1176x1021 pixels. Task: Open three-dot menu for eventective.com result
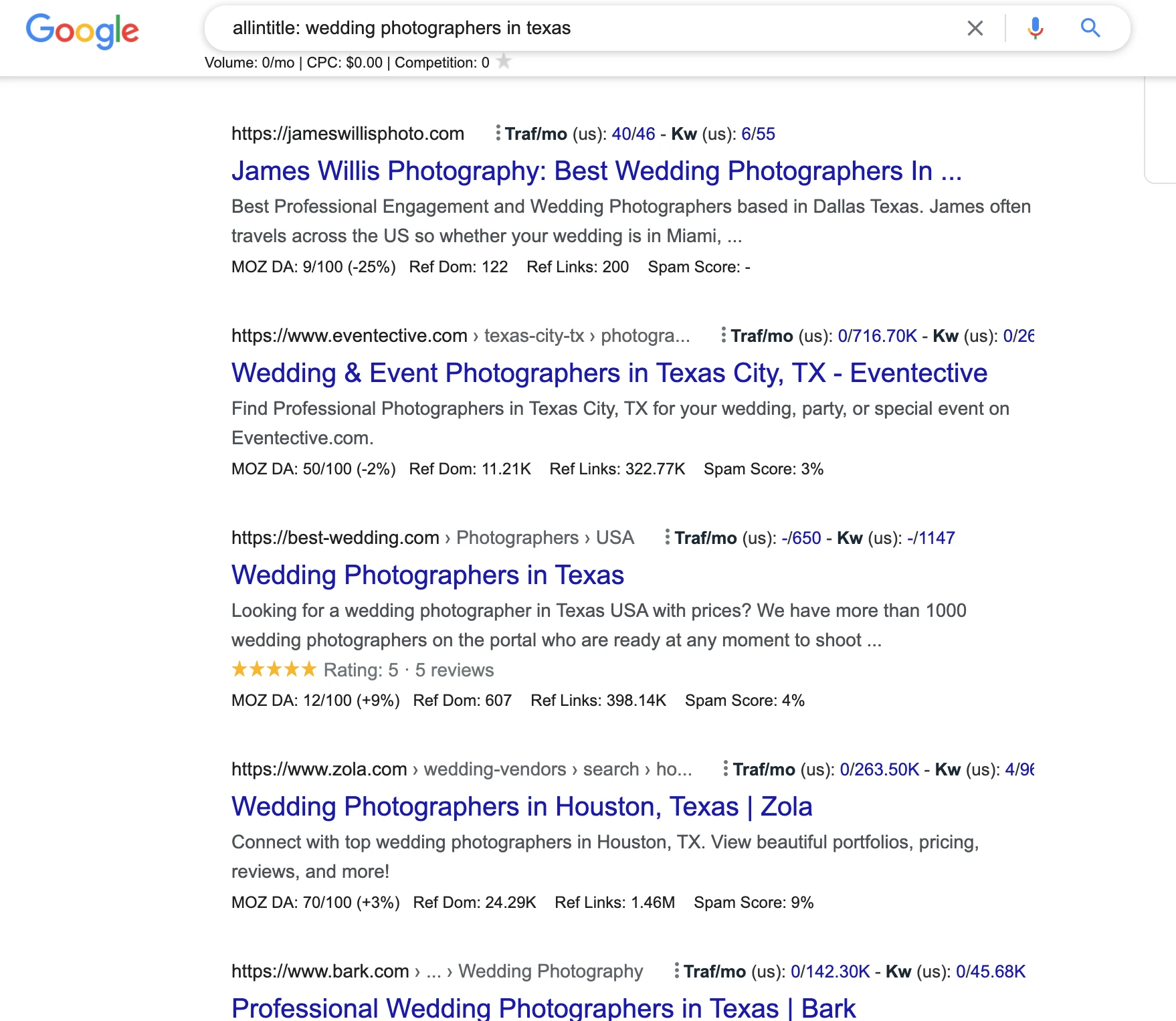coord(723,335)
